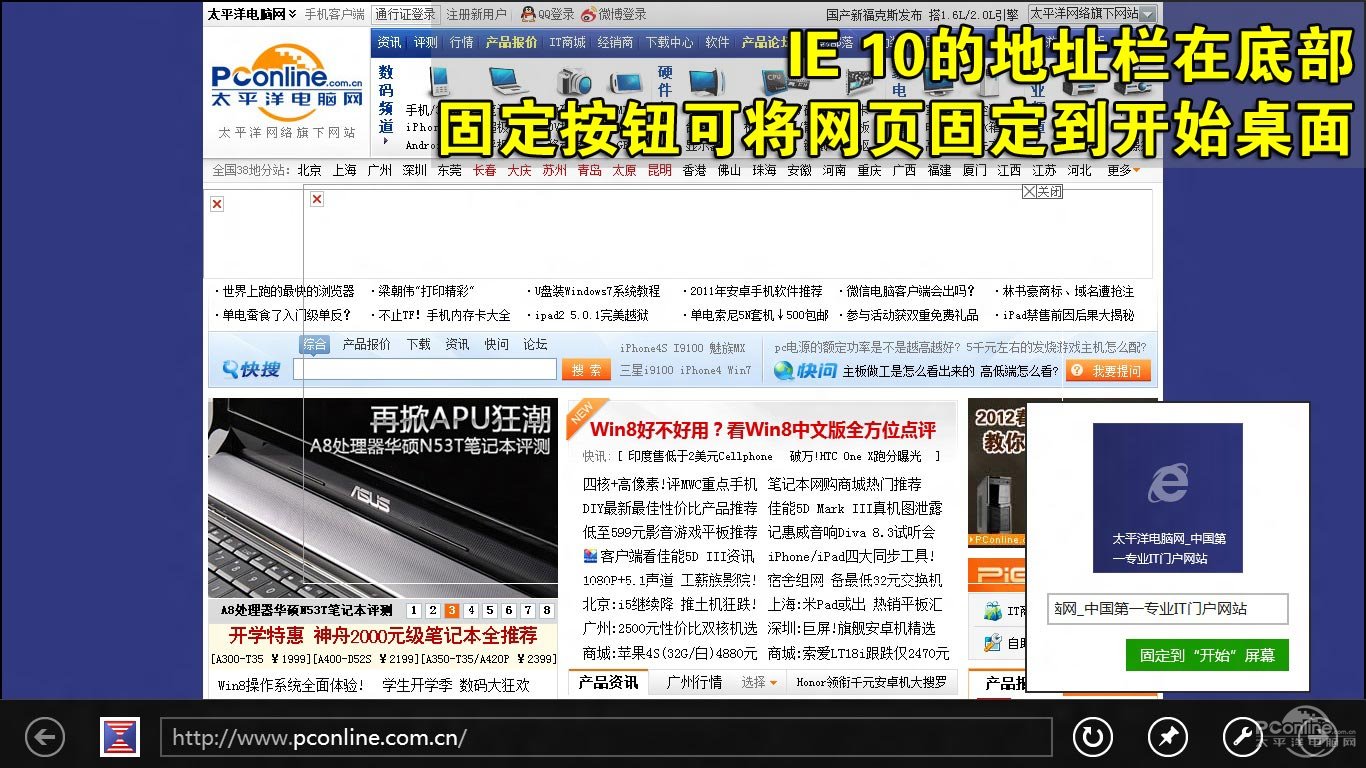1366x768 pixels.
Task: Open IT商城 in the nav bar
Action: 567,42
